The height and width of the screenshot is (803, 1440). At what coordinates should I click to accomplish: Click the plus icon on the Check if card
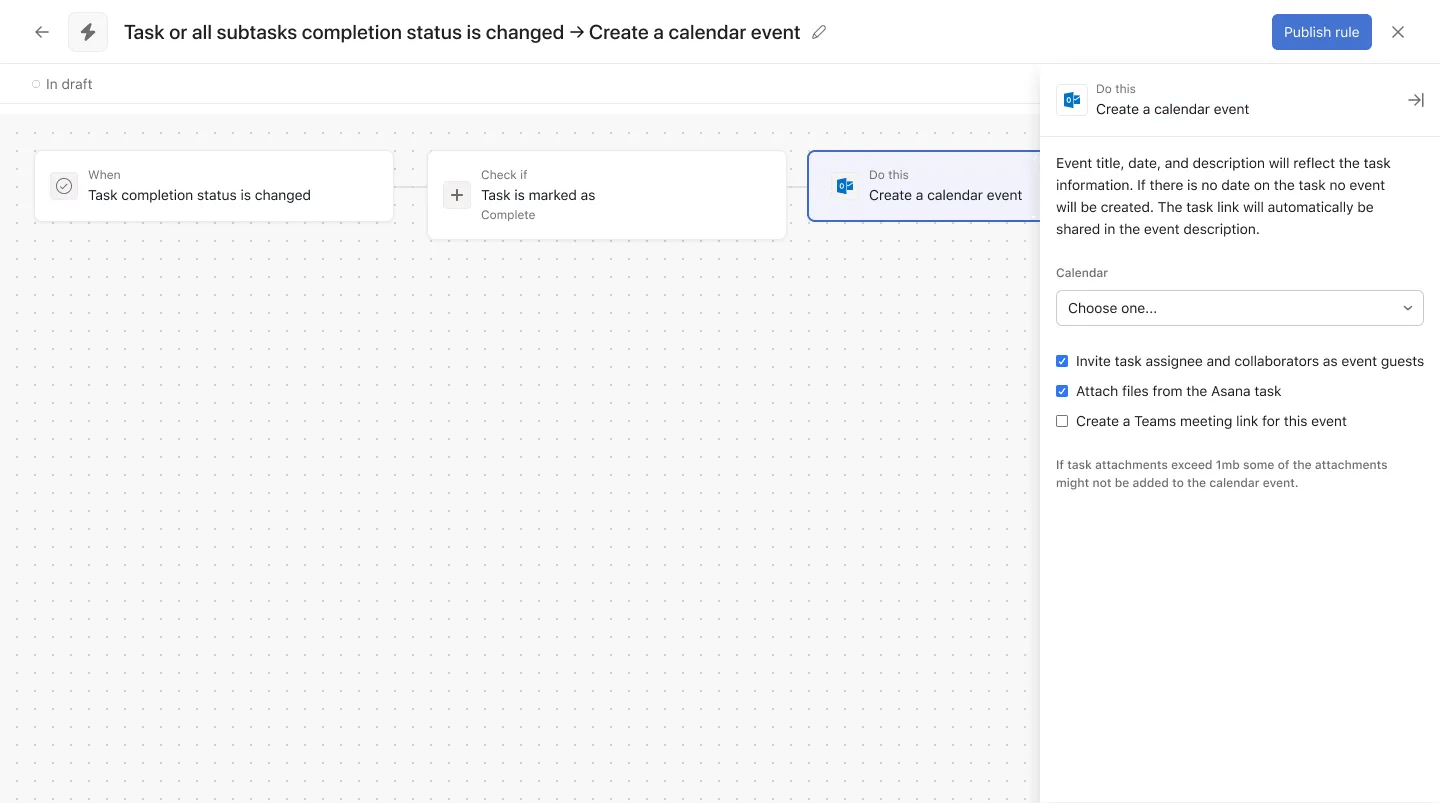coord(457,195)
